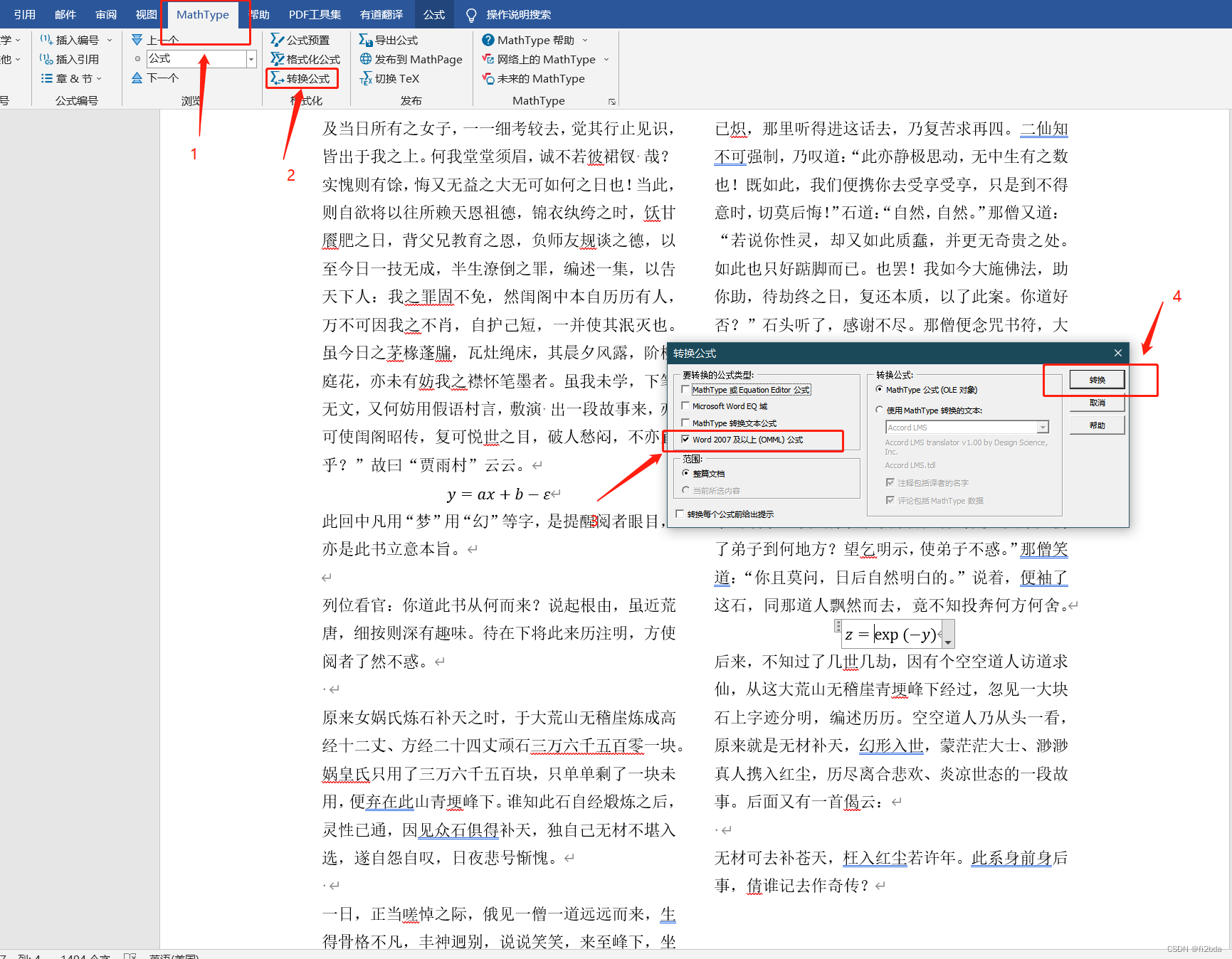
Task: Open 公式预置 equation preferences
Action: (x=300, y=40)
